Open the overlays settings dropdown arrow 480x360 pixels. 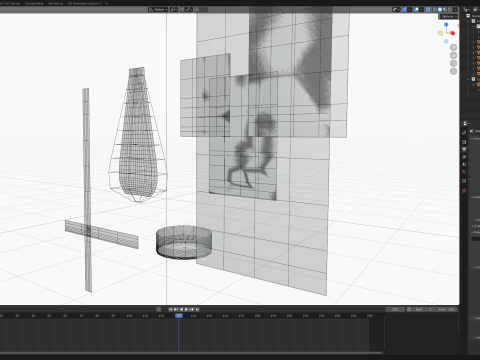[x=421, y=9]
